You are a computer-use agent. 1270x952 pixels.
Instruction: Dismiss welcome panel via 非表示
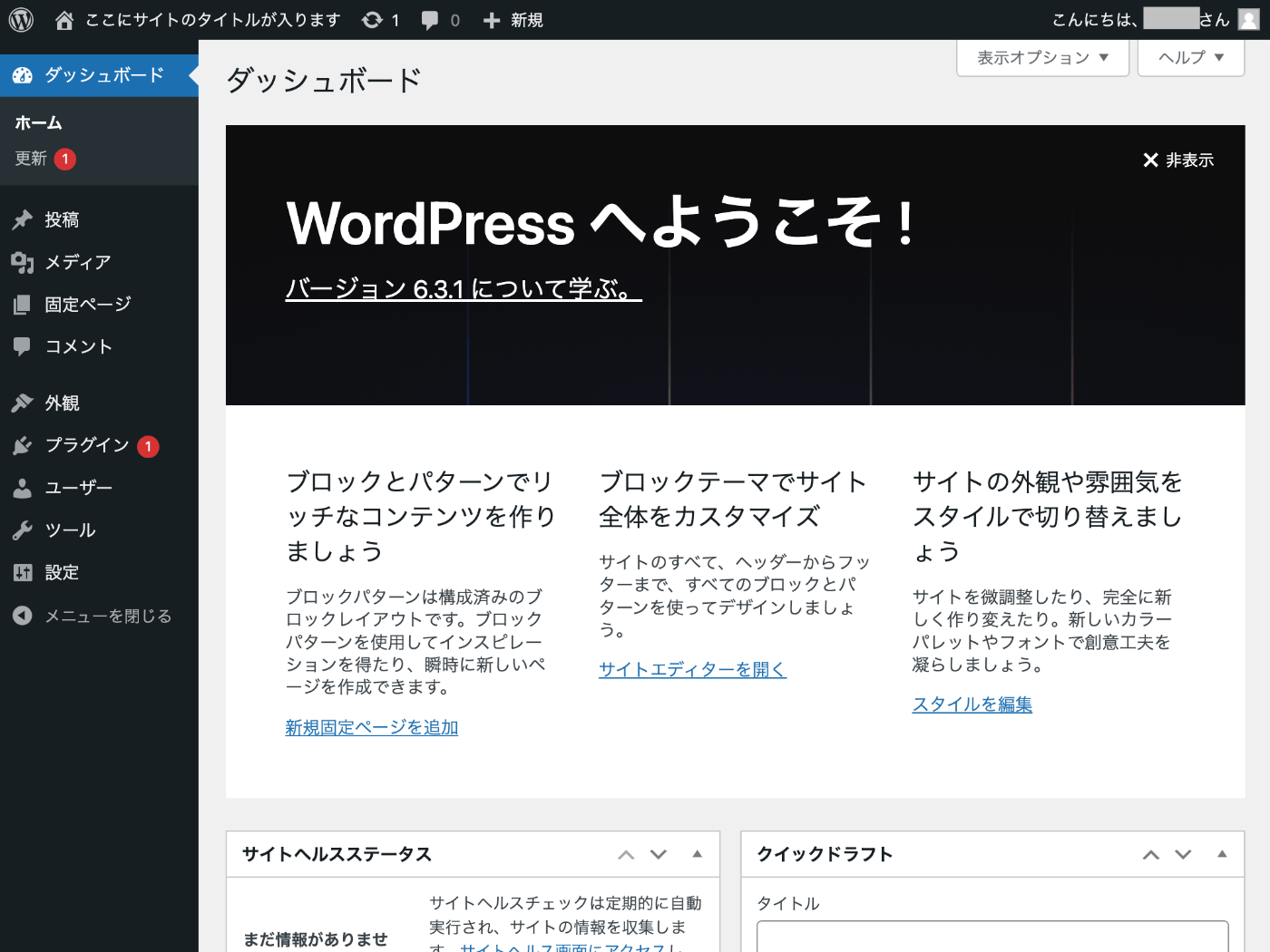pyautogui.click(x=1178, y=160)
